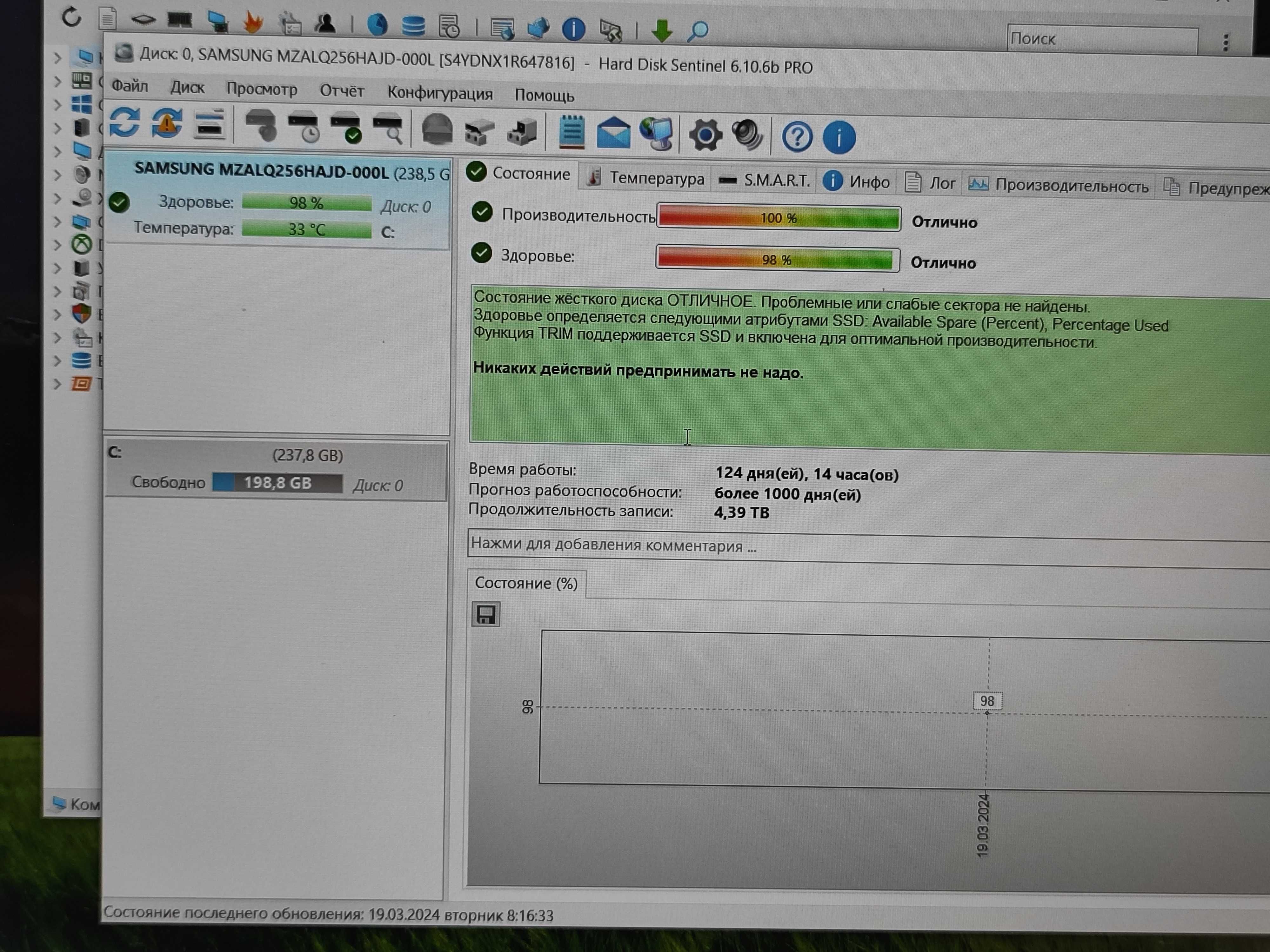Click the 33 °C temperature bar

tap(307, 229)
